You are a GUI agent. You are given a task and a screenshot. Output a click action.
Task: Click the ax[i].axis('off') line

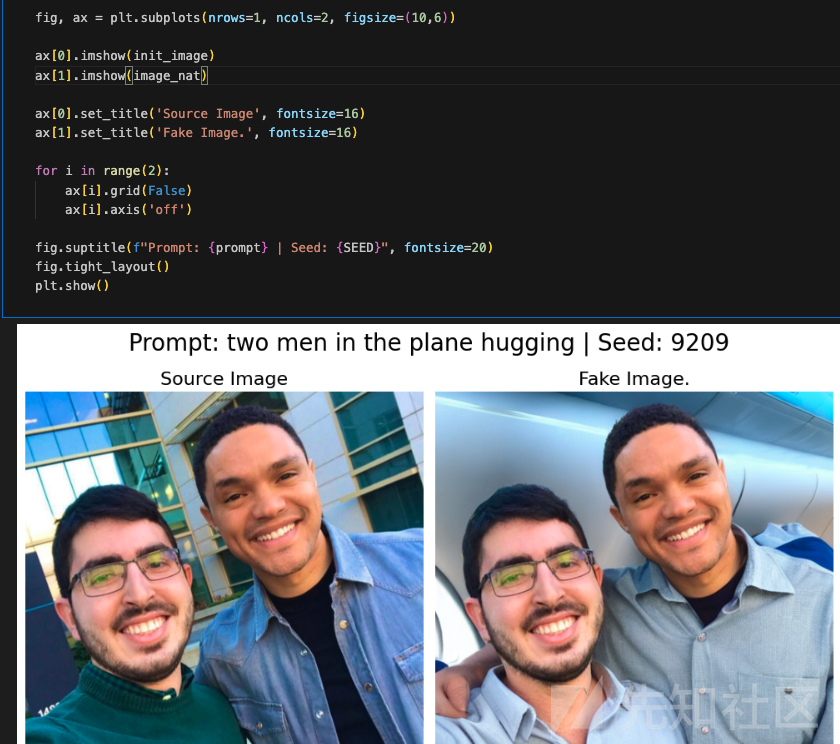click(x=128, y=209)
